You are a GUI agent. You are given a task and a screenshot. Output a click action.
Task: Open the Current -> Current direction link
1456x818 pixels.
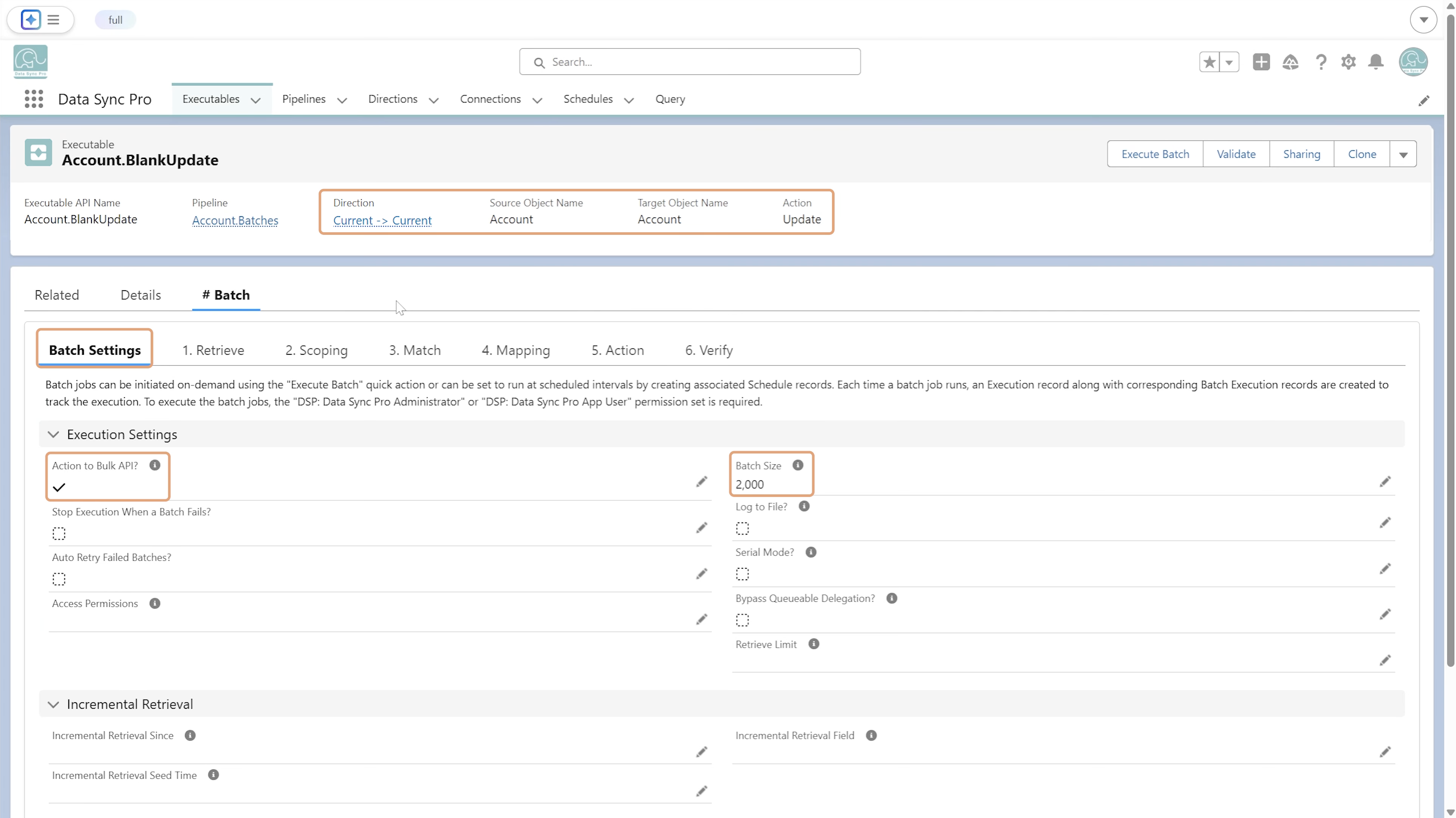click(383, 220)
